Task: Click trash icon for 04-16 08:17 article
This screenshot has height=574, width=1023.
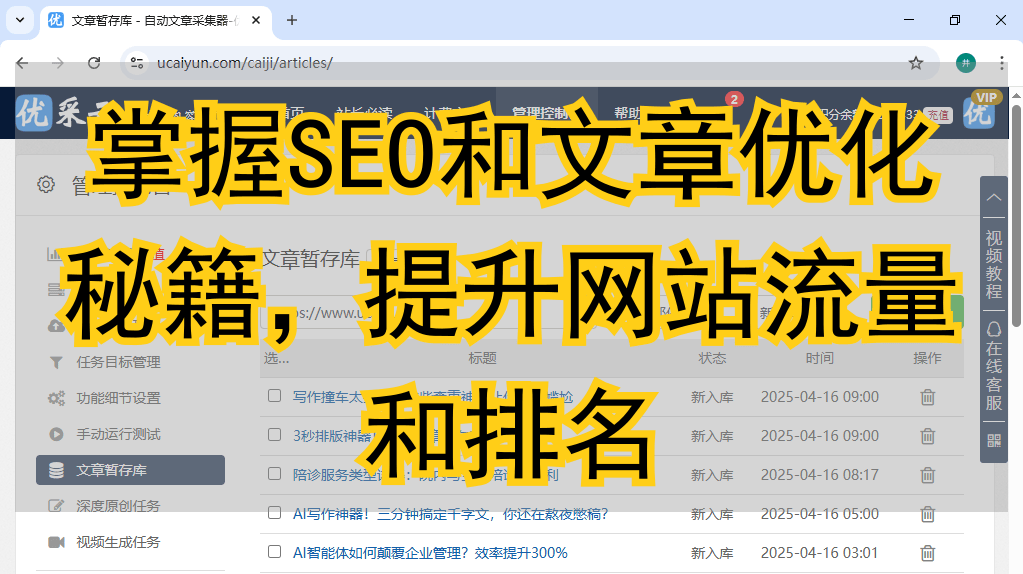Action: pos(927,475)
